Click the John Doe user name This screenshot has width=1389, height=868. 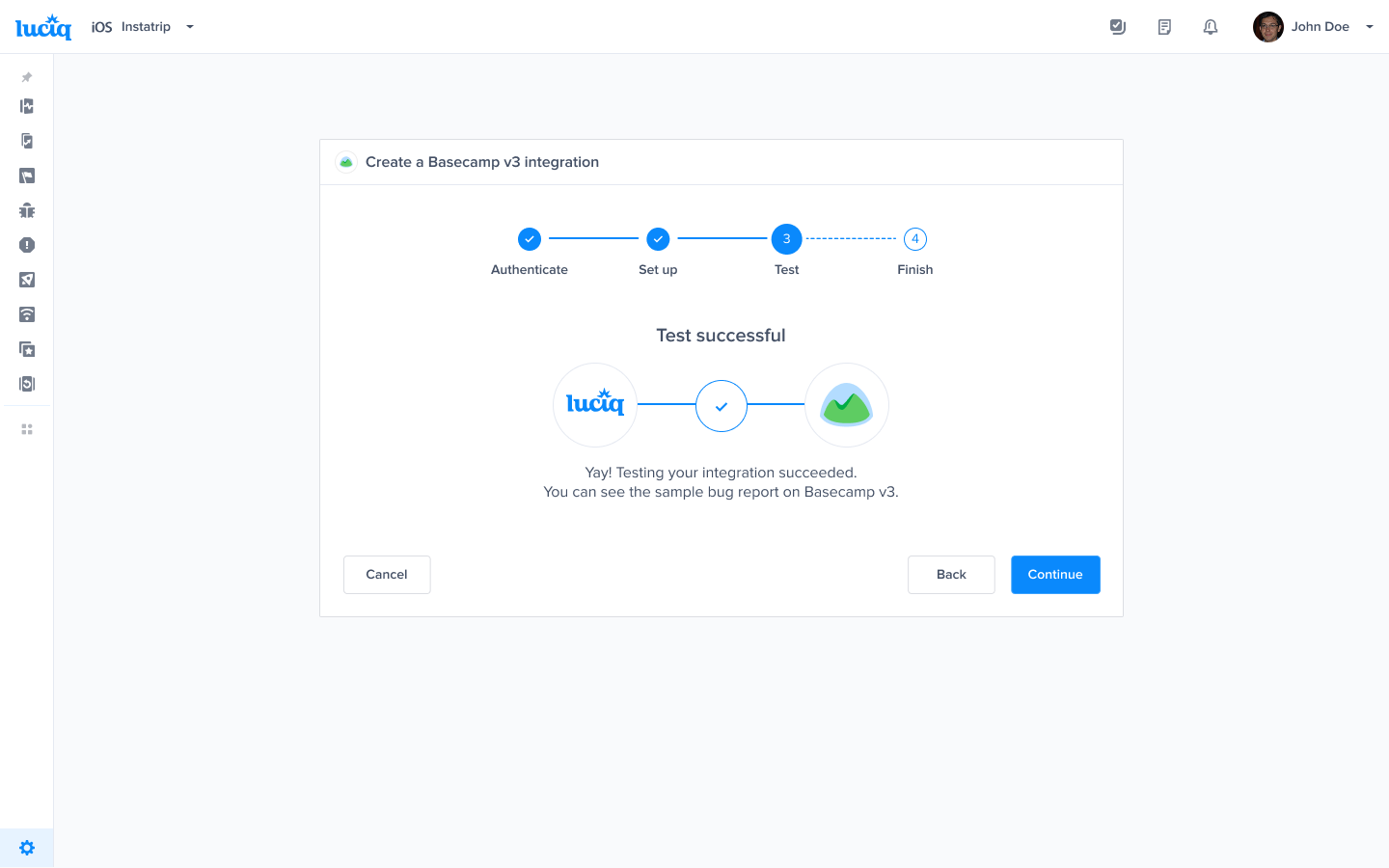[1321, 27]
